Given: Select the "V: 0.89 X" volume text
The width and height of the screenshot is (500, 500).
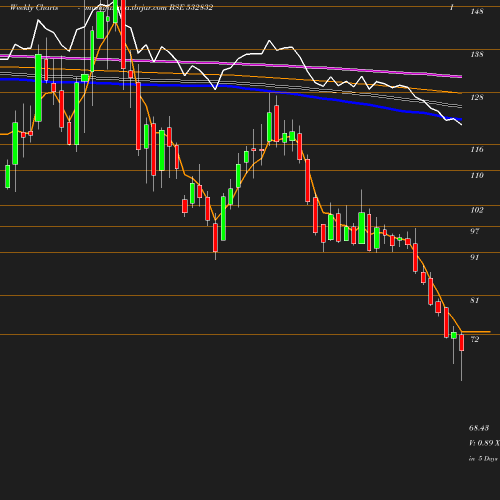Looking at the screenshot, I should coord(484,443).
